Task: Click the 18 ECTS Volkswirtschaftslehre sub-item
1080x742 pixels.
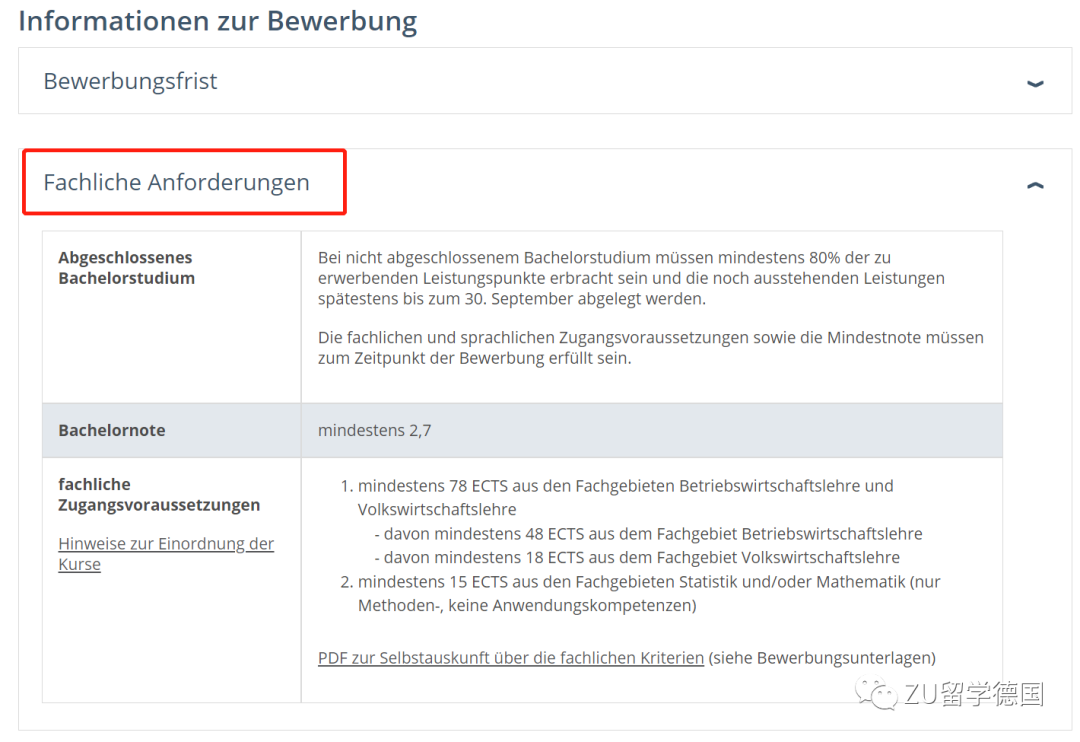Action: tap(641, 558)
